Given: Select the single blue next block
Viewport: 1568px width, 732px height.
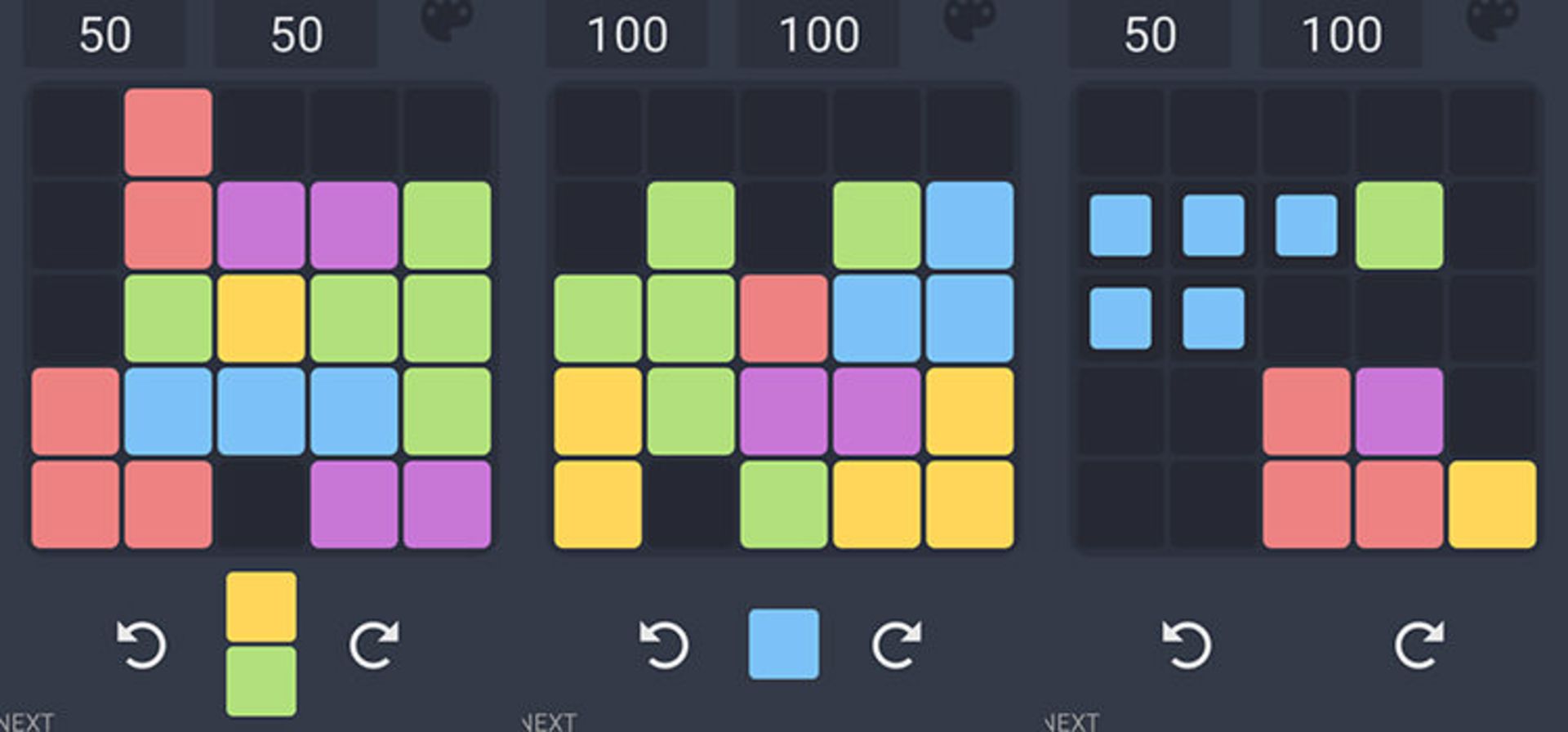Looking at the screenshot, I should (784, 644).
